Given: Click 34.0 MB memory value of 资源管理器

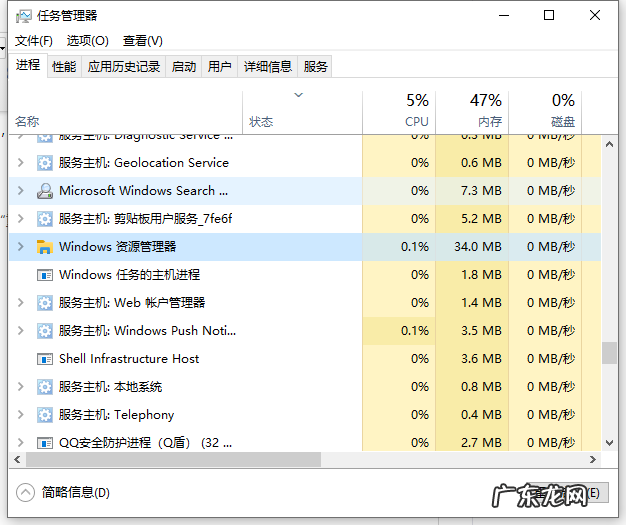Looking at the screenshot, I should click(477, 247).
